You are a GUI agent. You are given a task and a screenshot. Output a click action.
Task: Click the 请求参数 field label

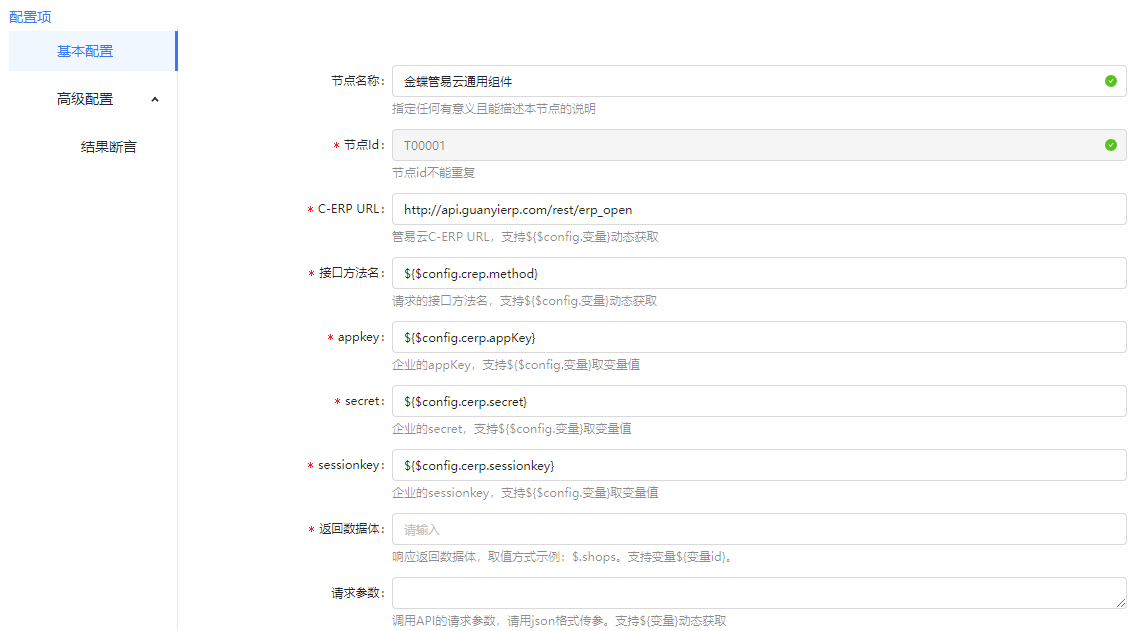(x=357, y=592)
